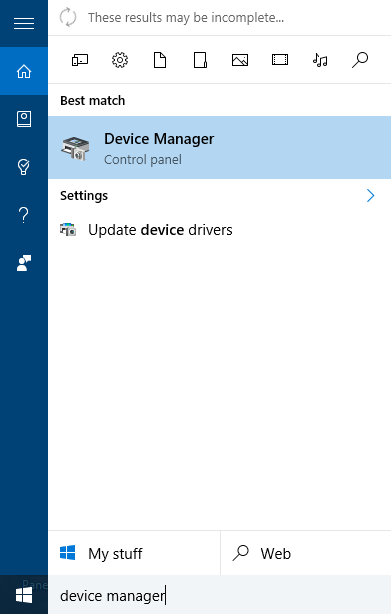Open Update device drivers setting
Screen dimensions: 391x614
220,230
